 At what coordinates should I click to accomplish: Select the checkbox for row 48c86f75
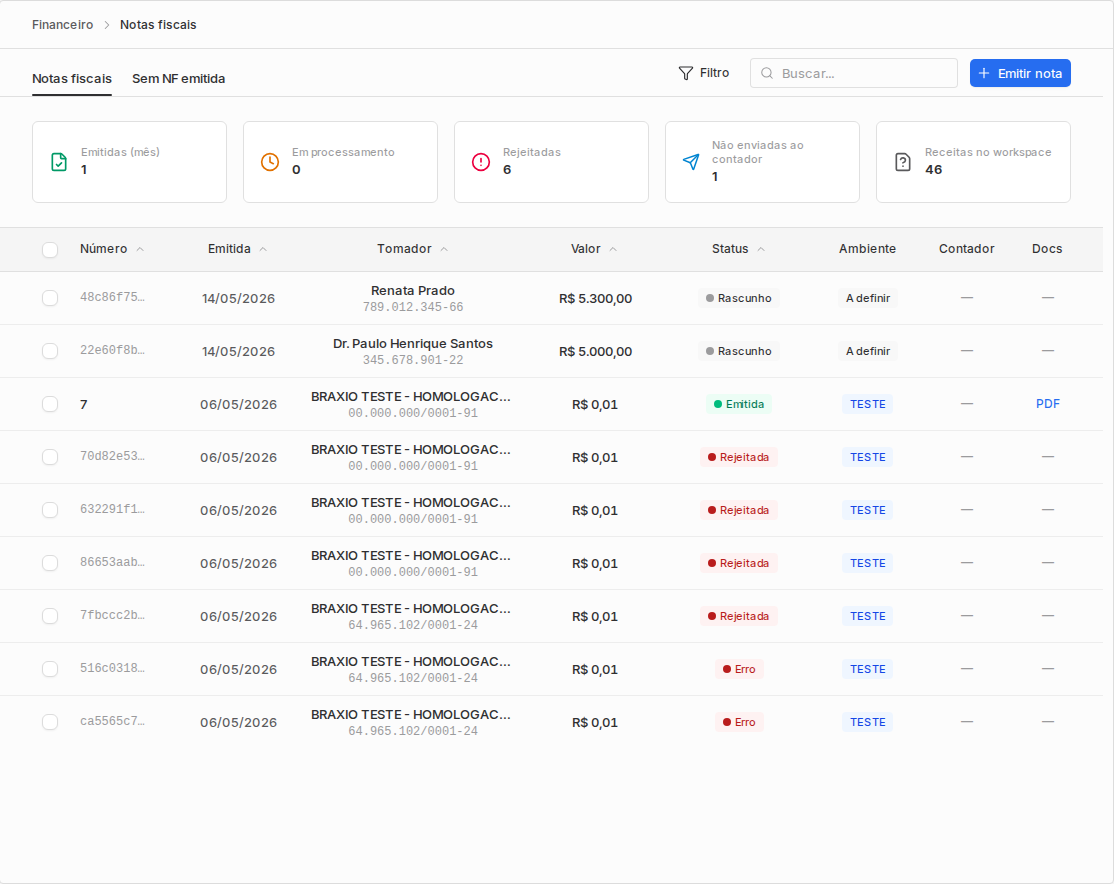[x=50, y=298]
